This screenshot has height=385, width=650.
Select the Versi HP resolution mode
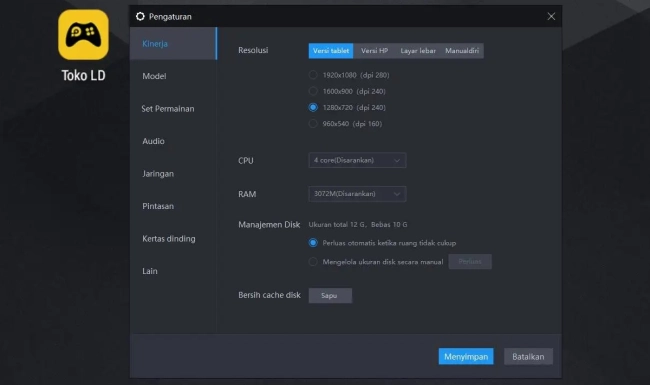pos(374,51)
